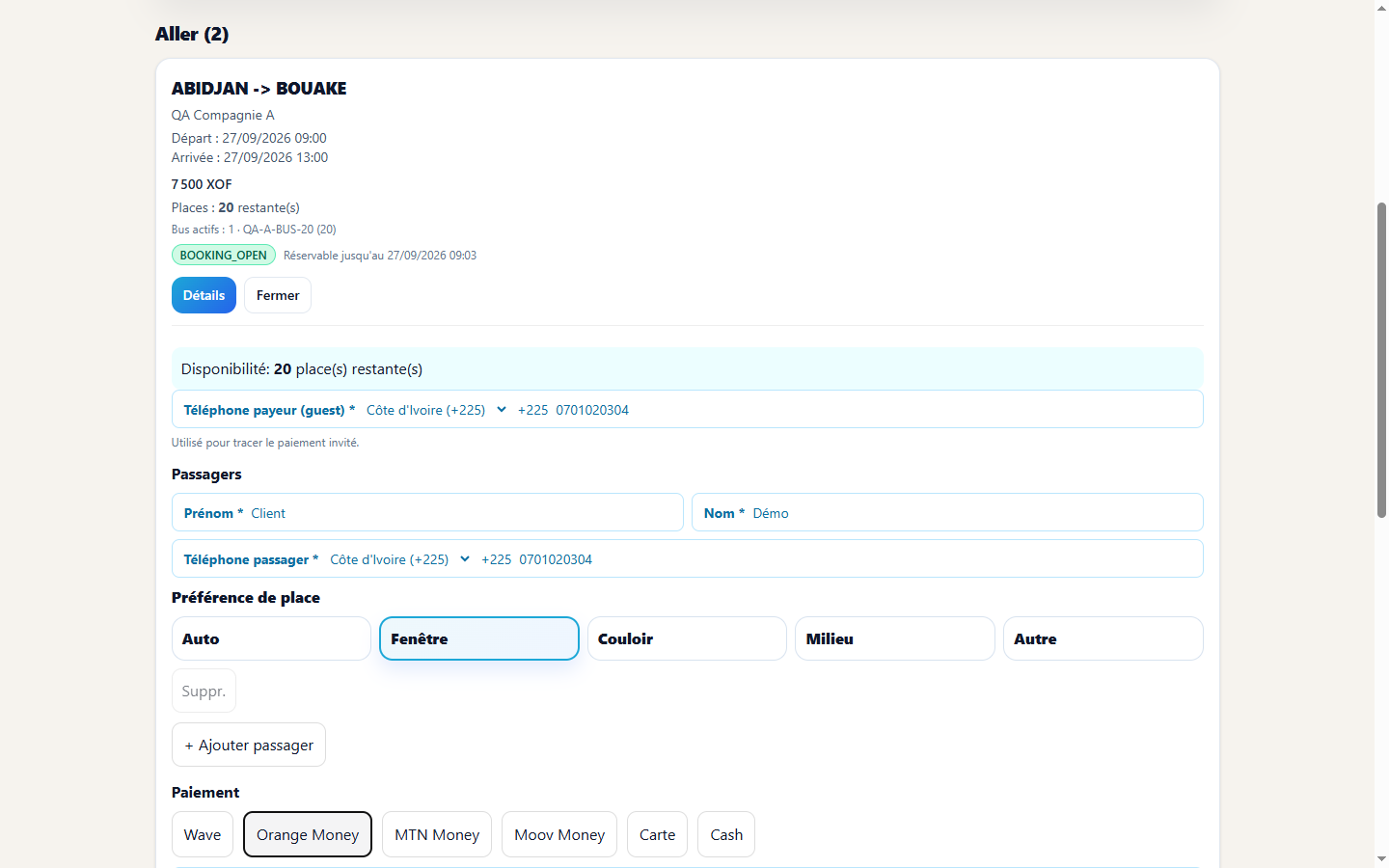Screen dimensions: 1389x868
Task: Click the 7 500 XOF price text
Action: click(202, 184)
